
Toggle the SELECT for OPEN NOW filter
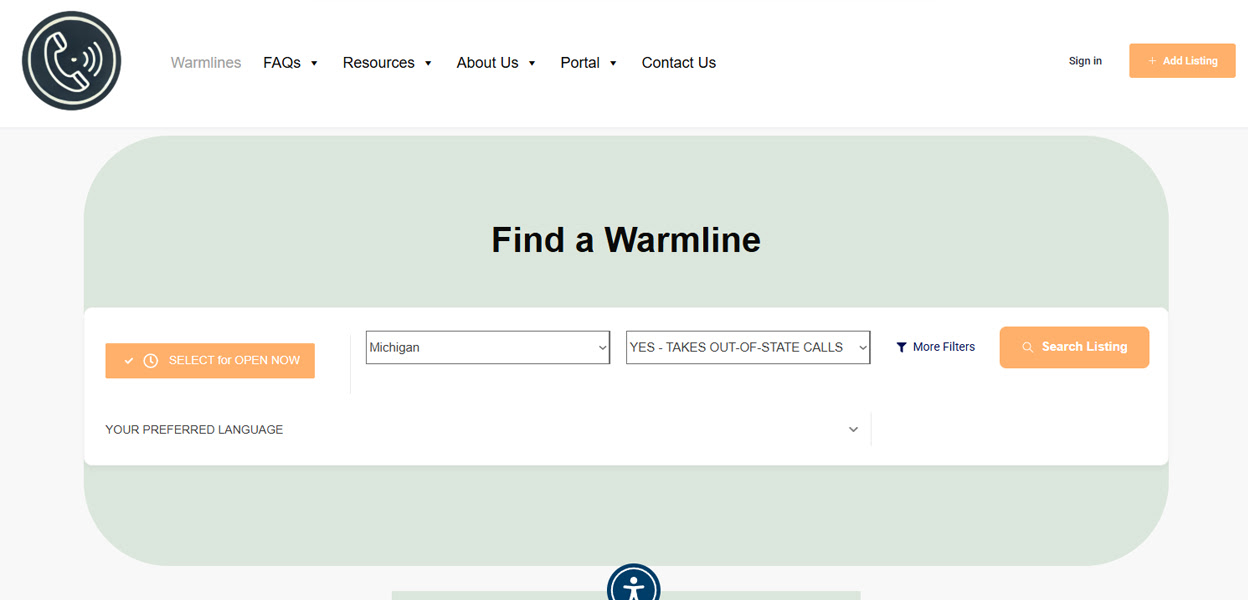(210, 360)
